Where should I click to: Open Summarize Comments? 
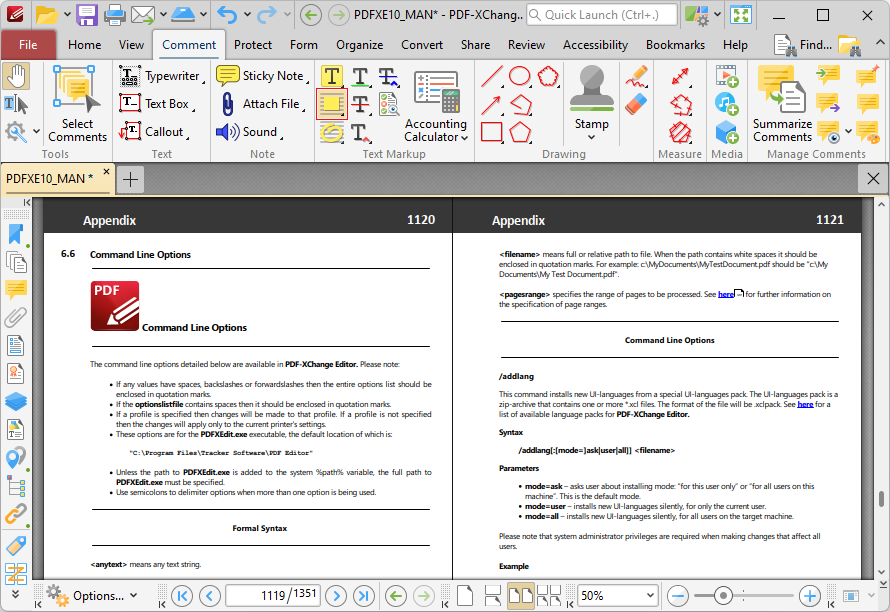pos(782,103)
